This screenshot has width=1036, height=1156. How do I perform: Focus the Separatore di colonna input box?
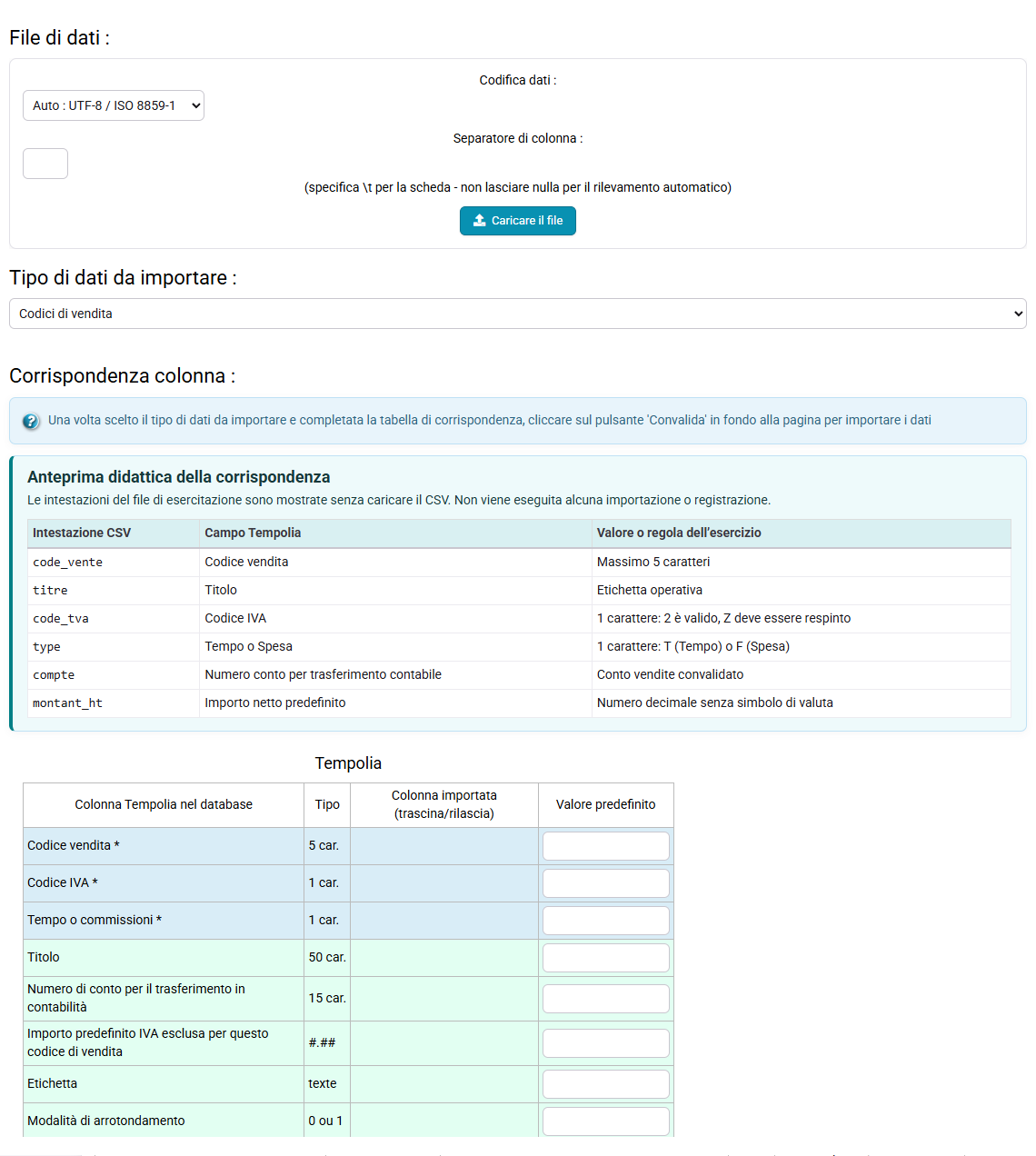coord(45,164)
